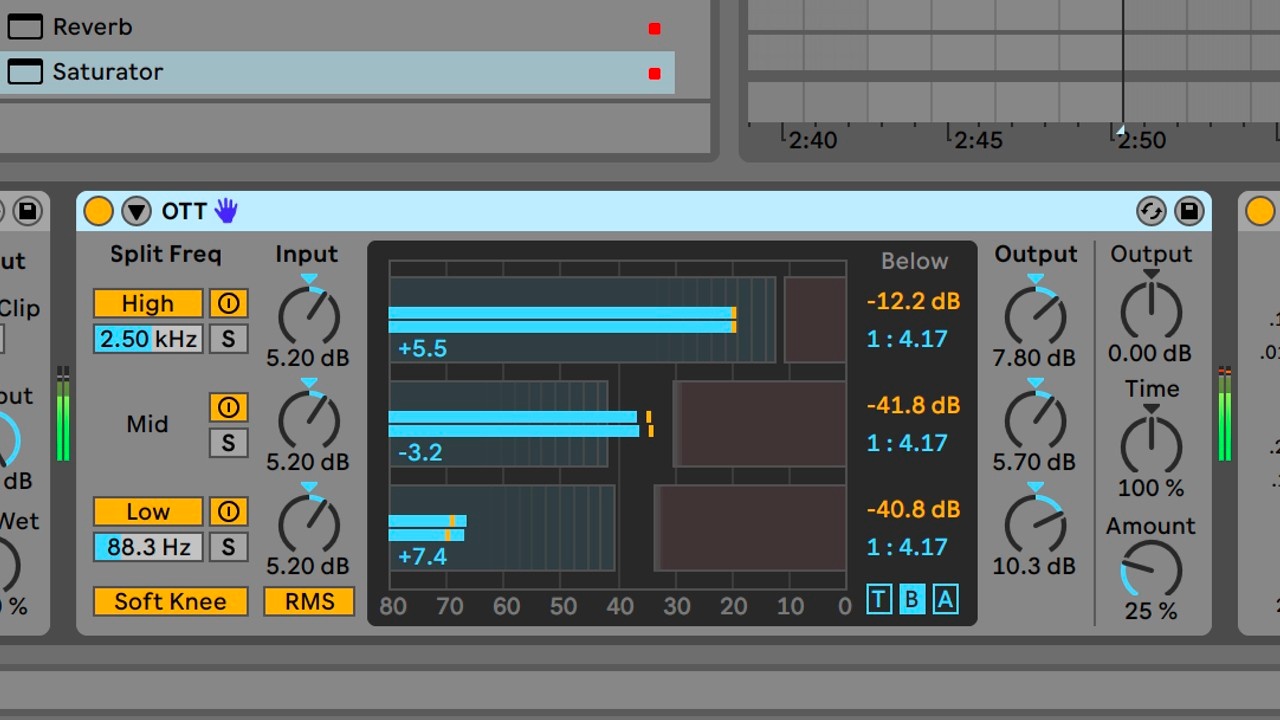1280x720 pixels.
Task: Toggle the Soft Knee button
Action: click(x=170, y=601)
